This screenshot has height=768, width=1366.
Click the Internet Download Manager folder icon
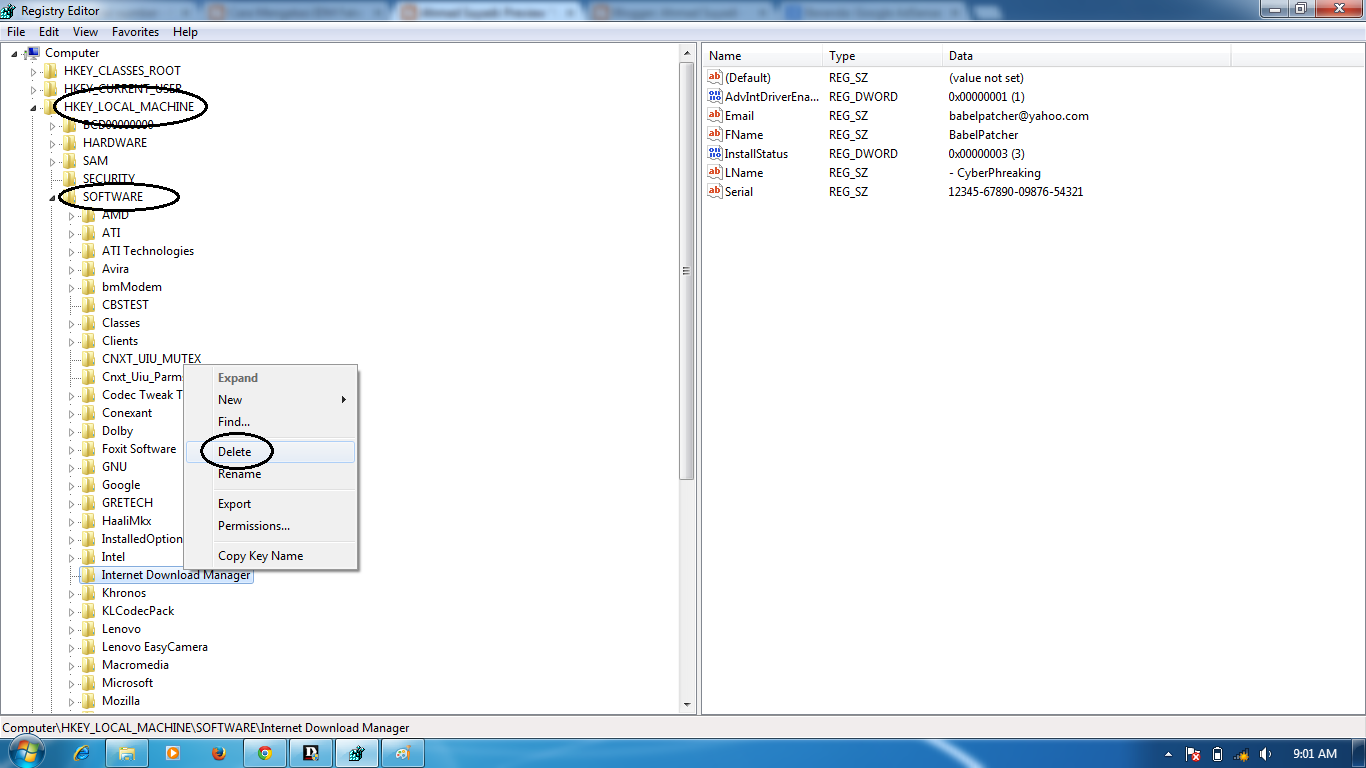(x=89, y=575)
